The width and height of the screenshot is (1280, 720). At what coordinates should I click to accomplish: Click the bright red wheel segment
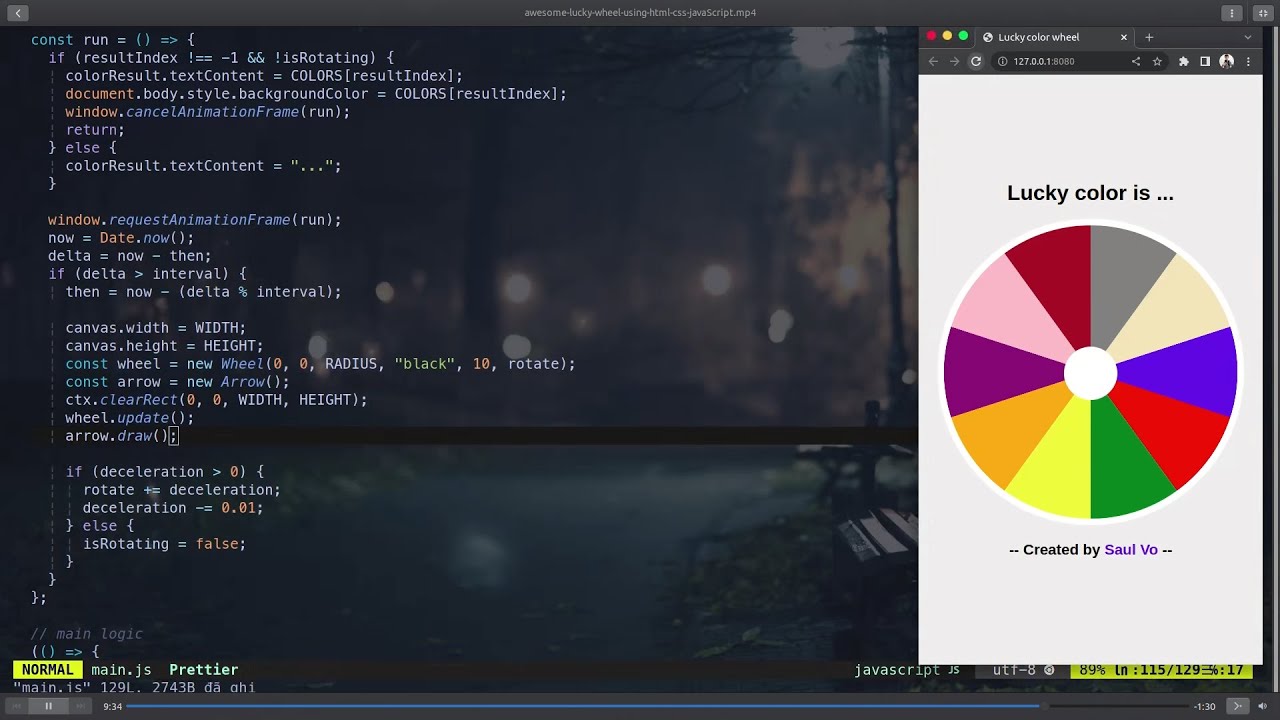(x=1172, y=430)
